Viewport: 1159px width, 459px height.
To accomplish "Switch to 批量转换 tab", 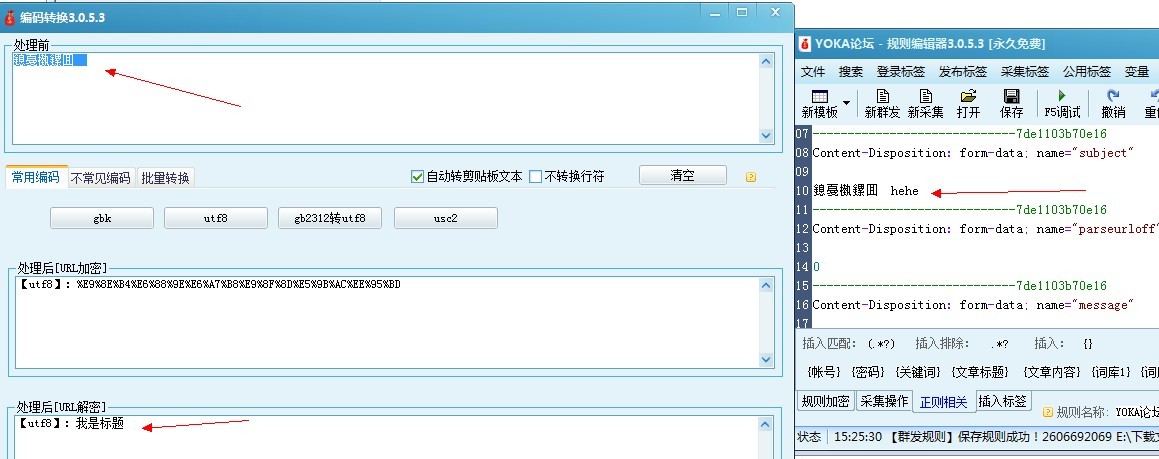I will click(166, 177).
